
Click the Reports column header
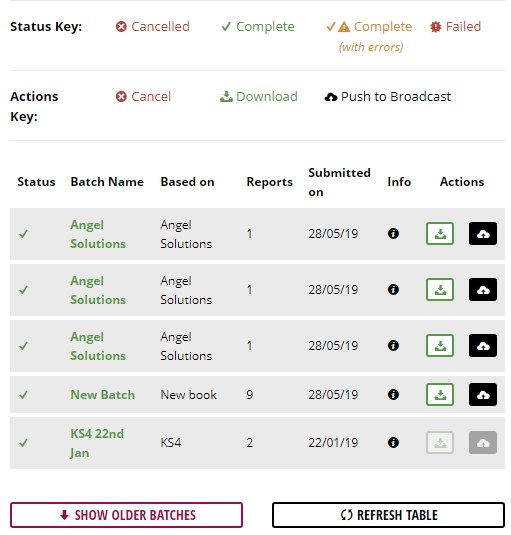(269, 182)
